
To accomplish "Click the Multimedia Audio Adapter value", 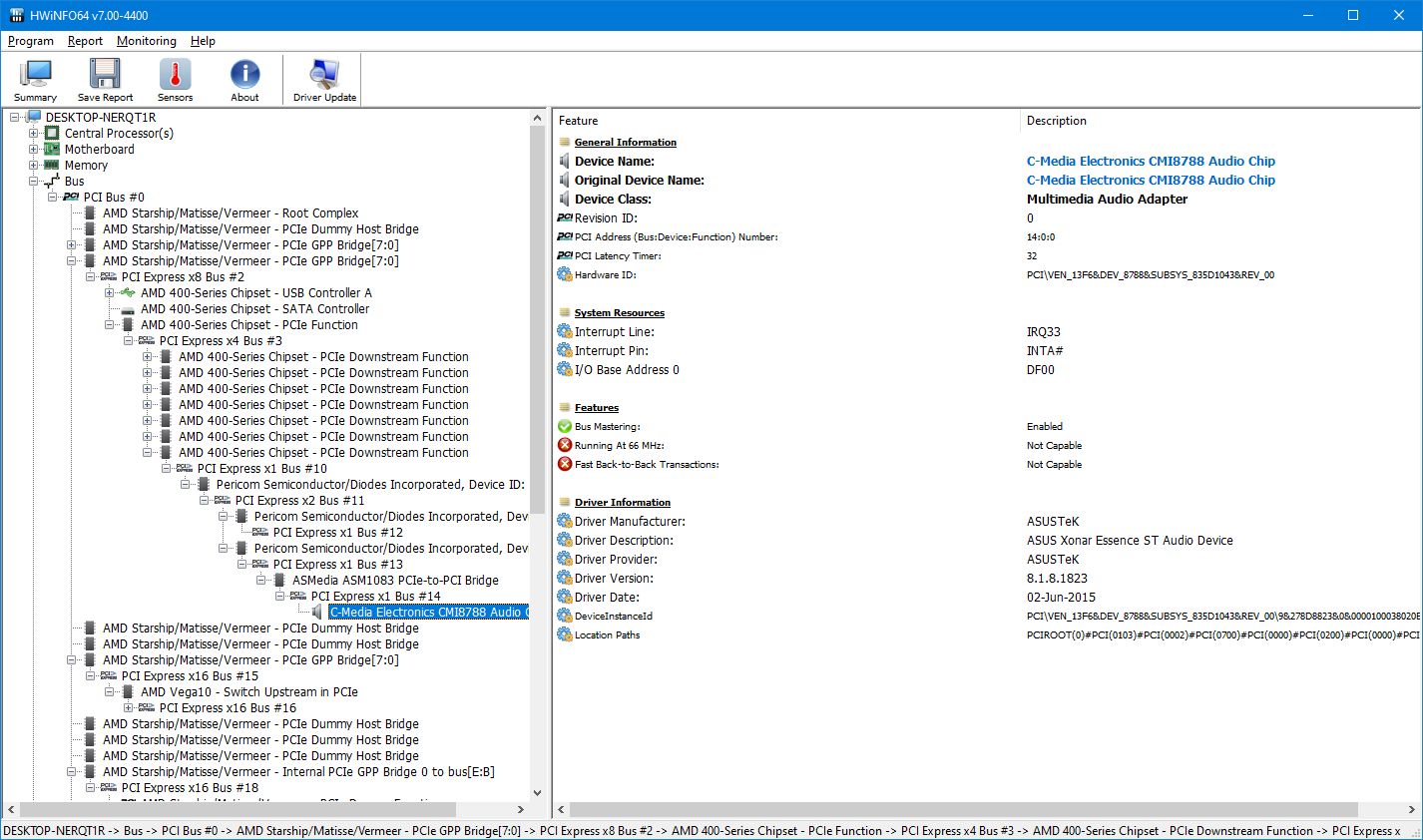I will point(1108,200).
